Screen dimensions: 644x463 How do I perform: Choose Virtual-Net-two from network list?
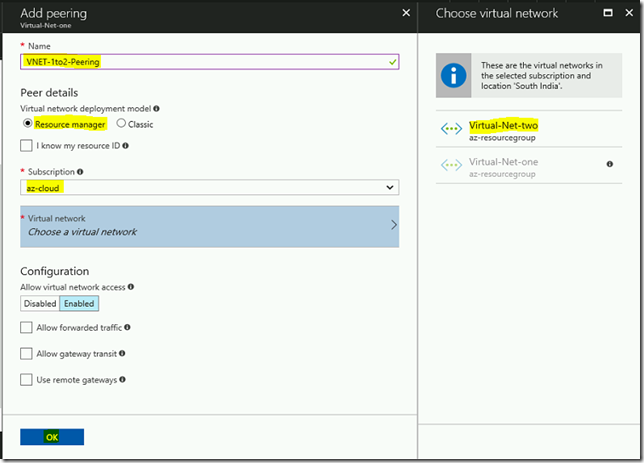tap(529, 130)
